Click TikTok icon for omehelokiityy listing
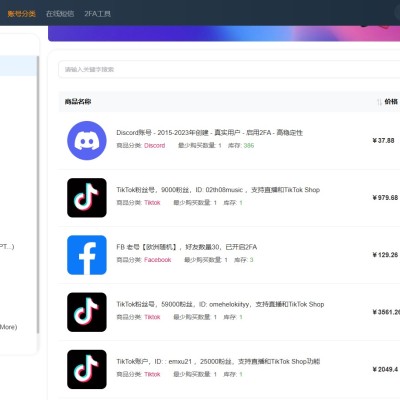 click(87, 312)
